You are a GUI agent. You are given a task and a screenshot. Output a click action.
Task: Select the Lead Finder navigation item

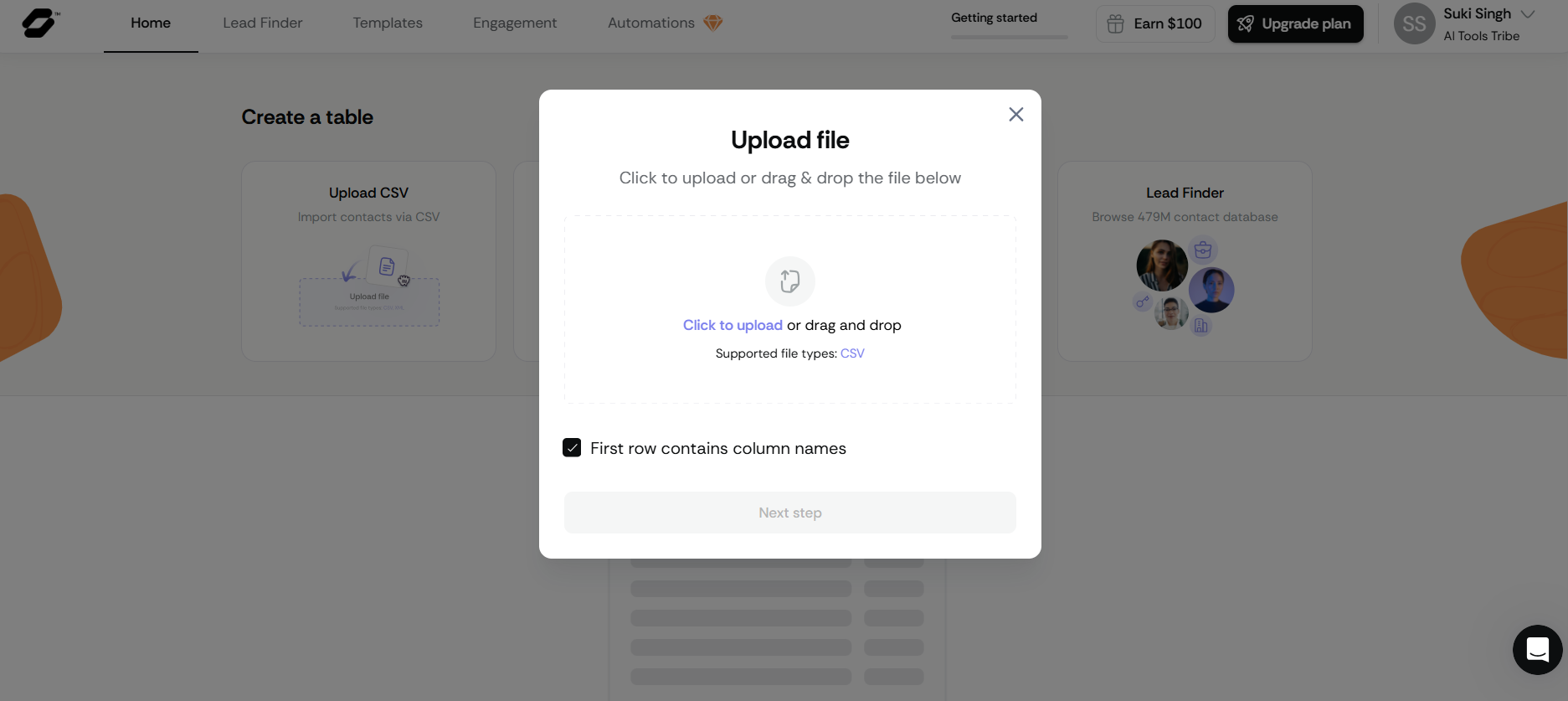coord(261,23)
